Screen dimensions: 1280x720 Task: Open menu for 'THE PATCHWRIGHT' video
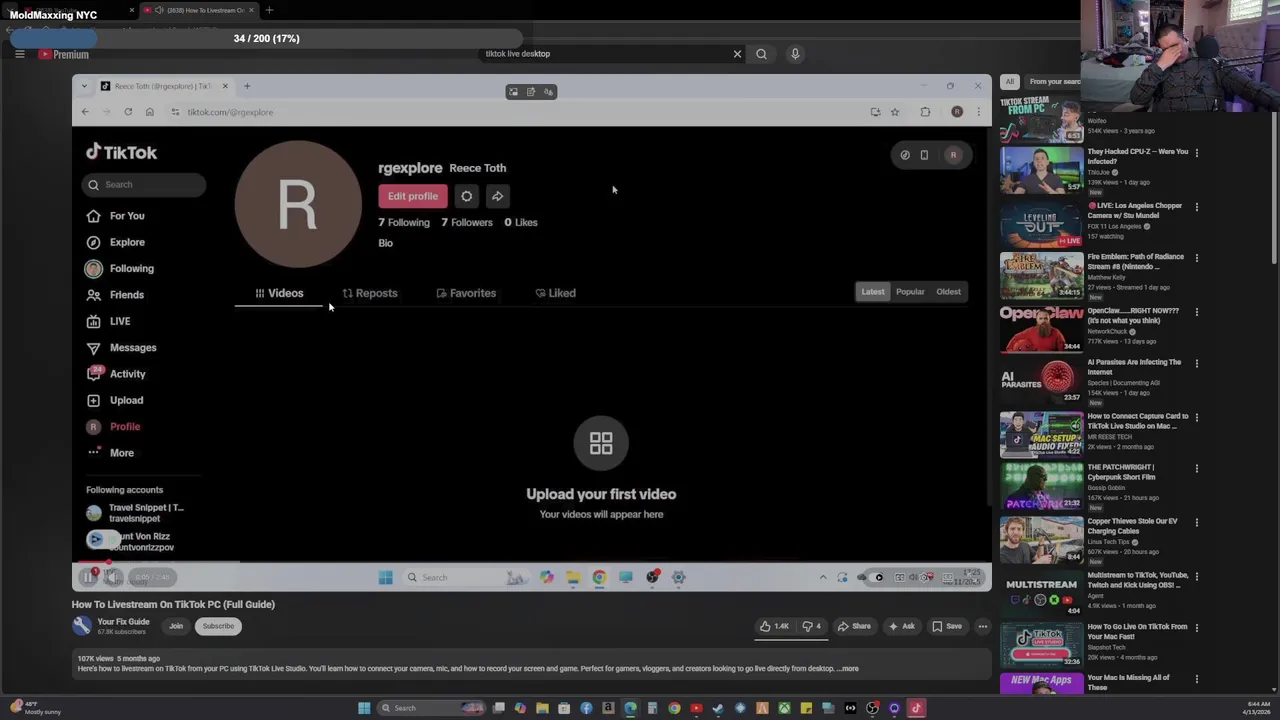[1197, 468]
